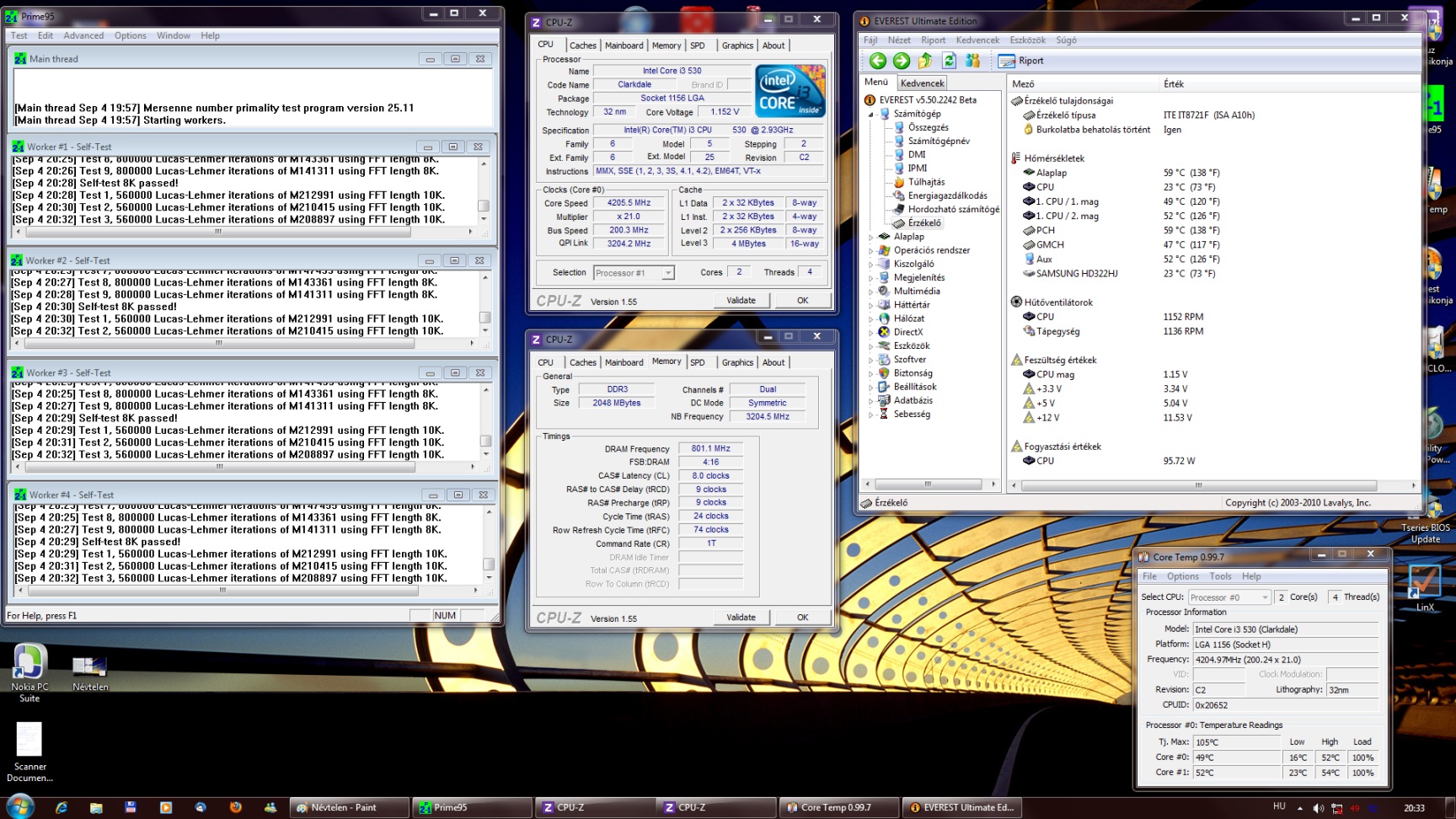Refresh the EVEREST sensor page
The width and height of the screenshot is (1456, 819).
coord(949,61)
